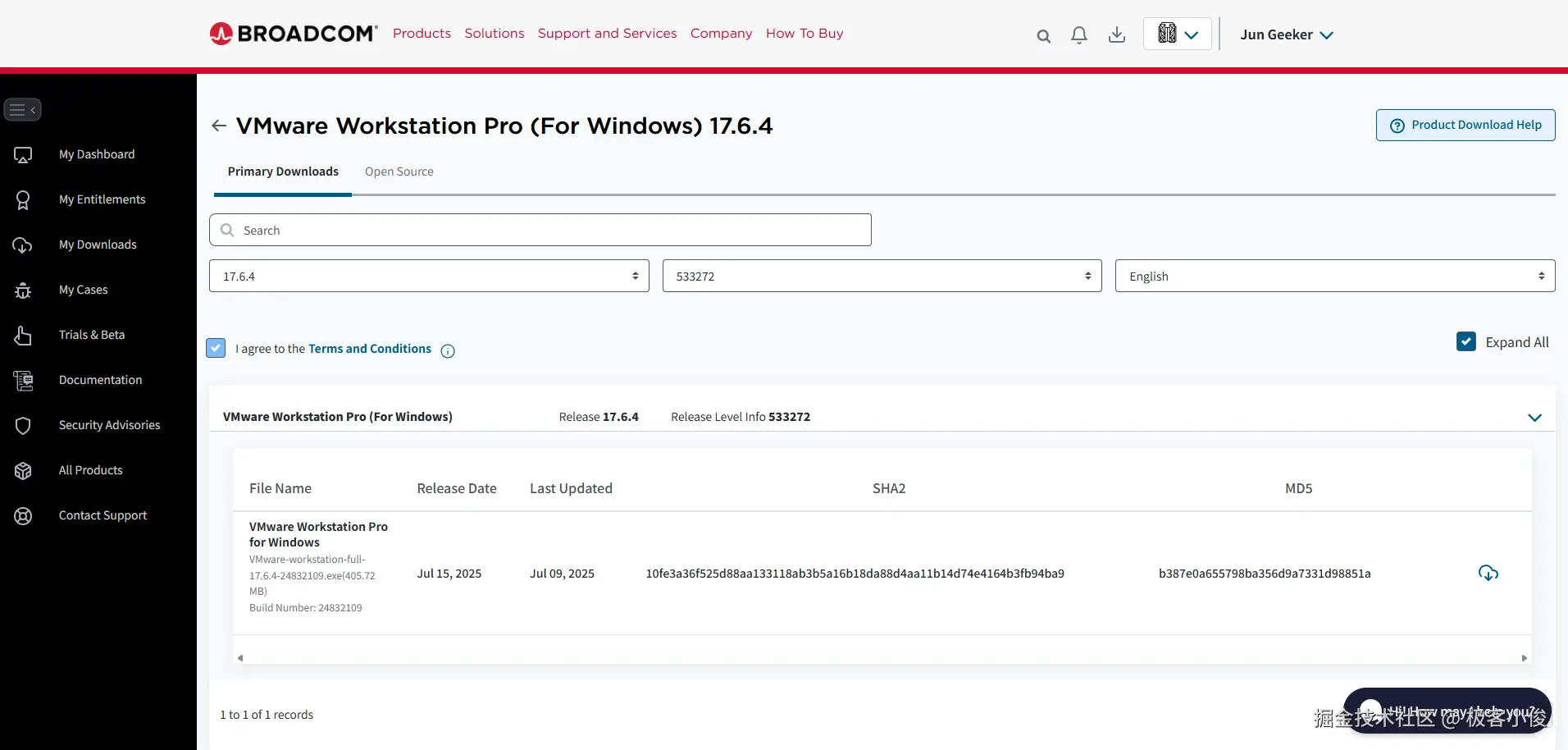Click the Release Date column header

click(457, 488)
